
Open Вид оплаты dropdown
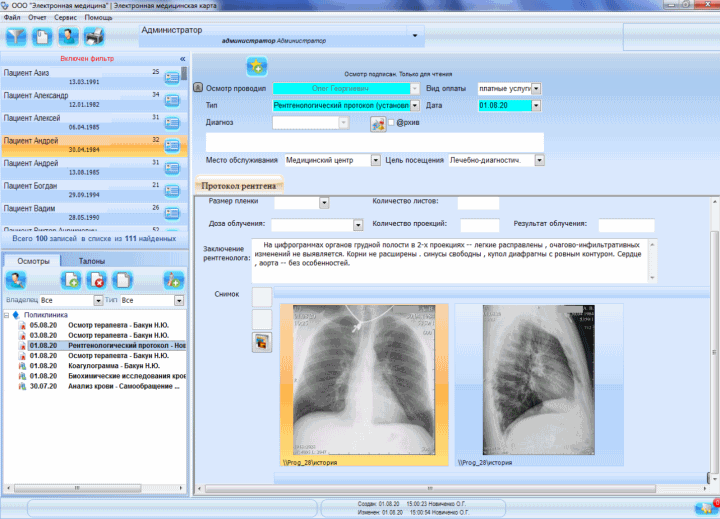[536, 88]
